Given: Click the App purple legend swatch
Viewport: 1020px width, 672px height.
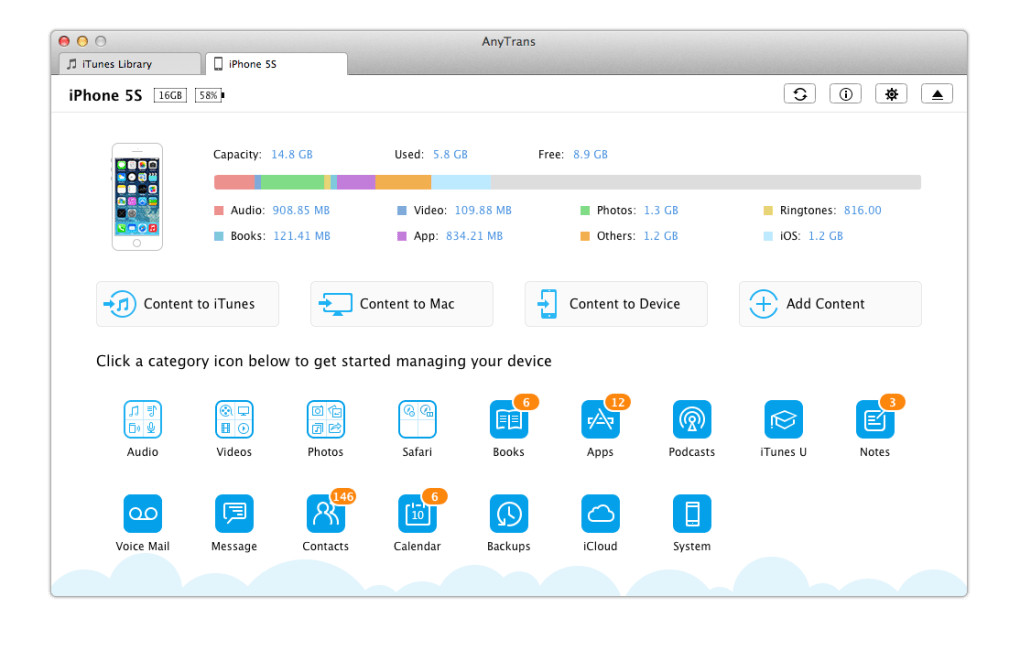Looking at the screenshot, I should pos(402,236).
